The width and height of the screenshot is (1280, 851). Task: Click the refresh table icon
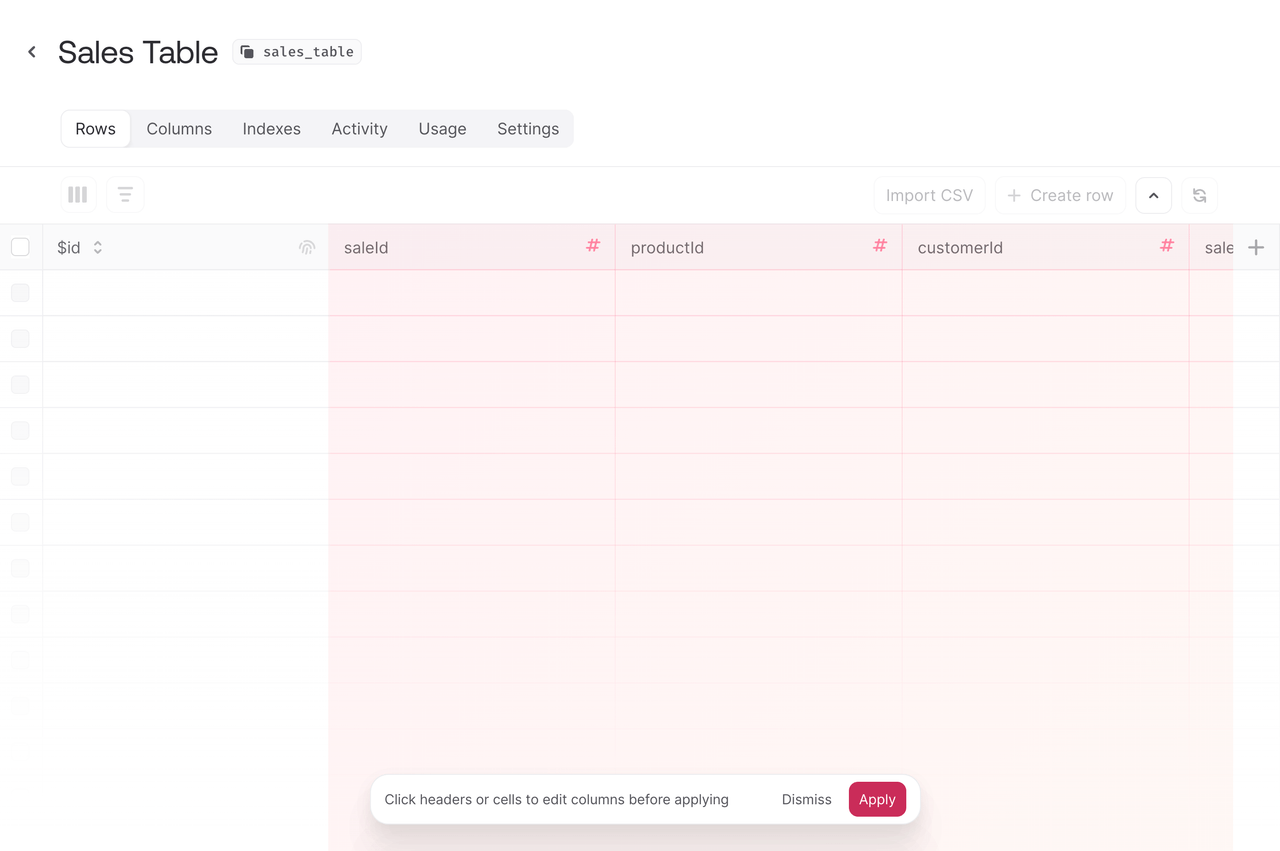[x=1199, y=196]
